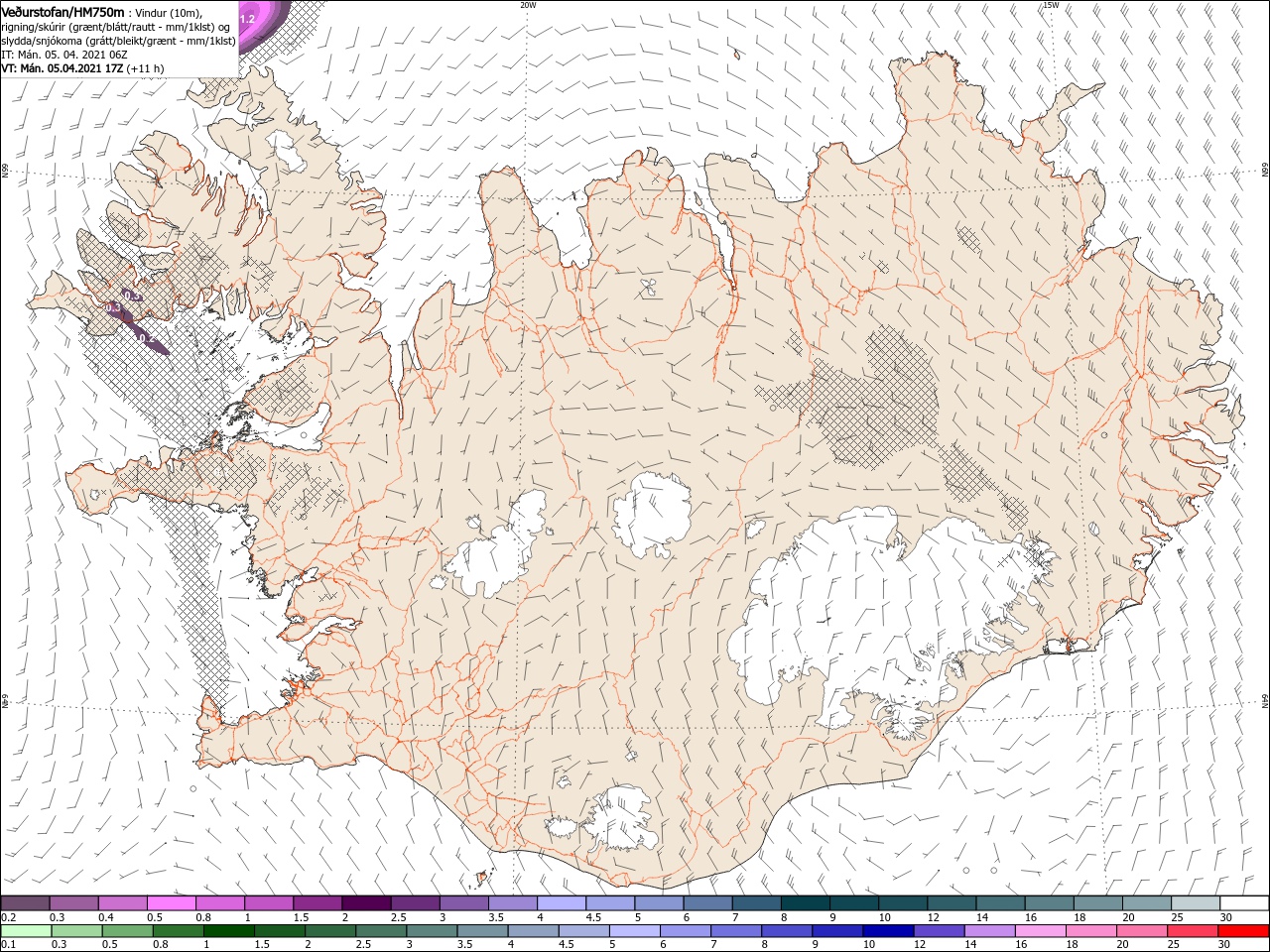Image resolution: width=1270 pixels, height=952 pixels.
Task: Pick the darkest green lower swatch between 1 and 1.5
Action: pyautogui.click(x=228, y=930)
